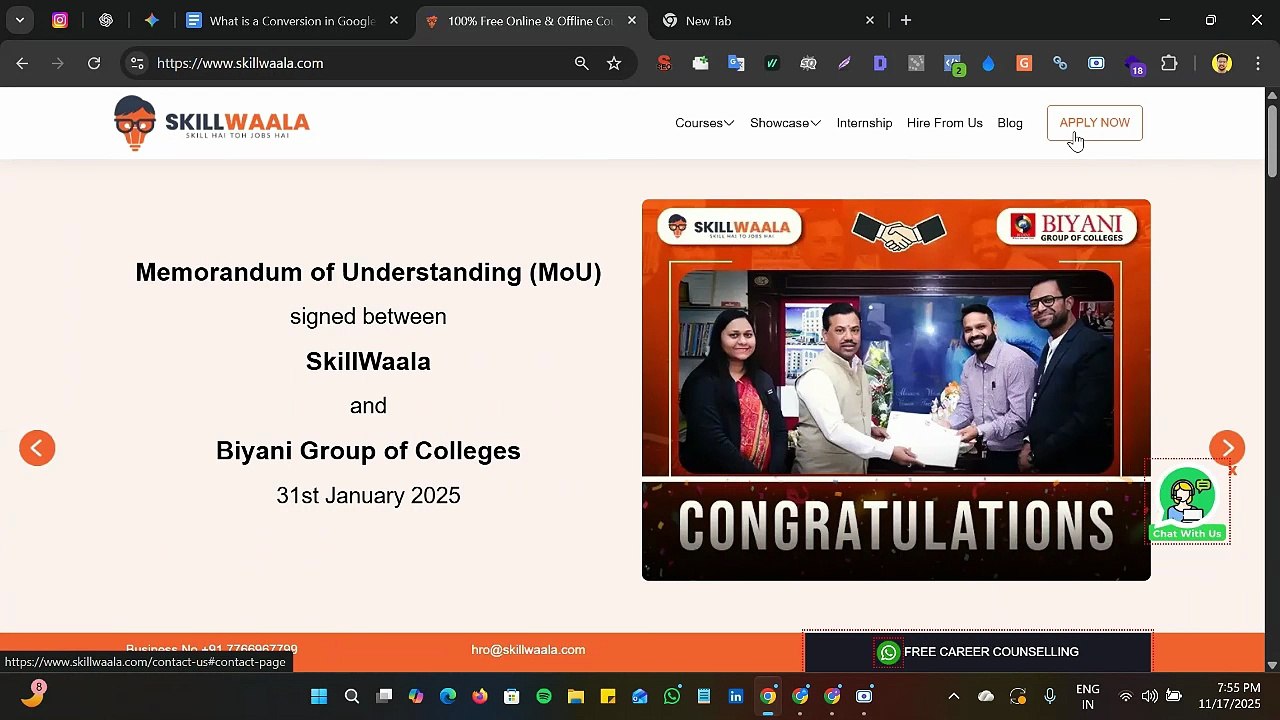
Task: Open the SEO extension icon
Action: coord(664,63)
